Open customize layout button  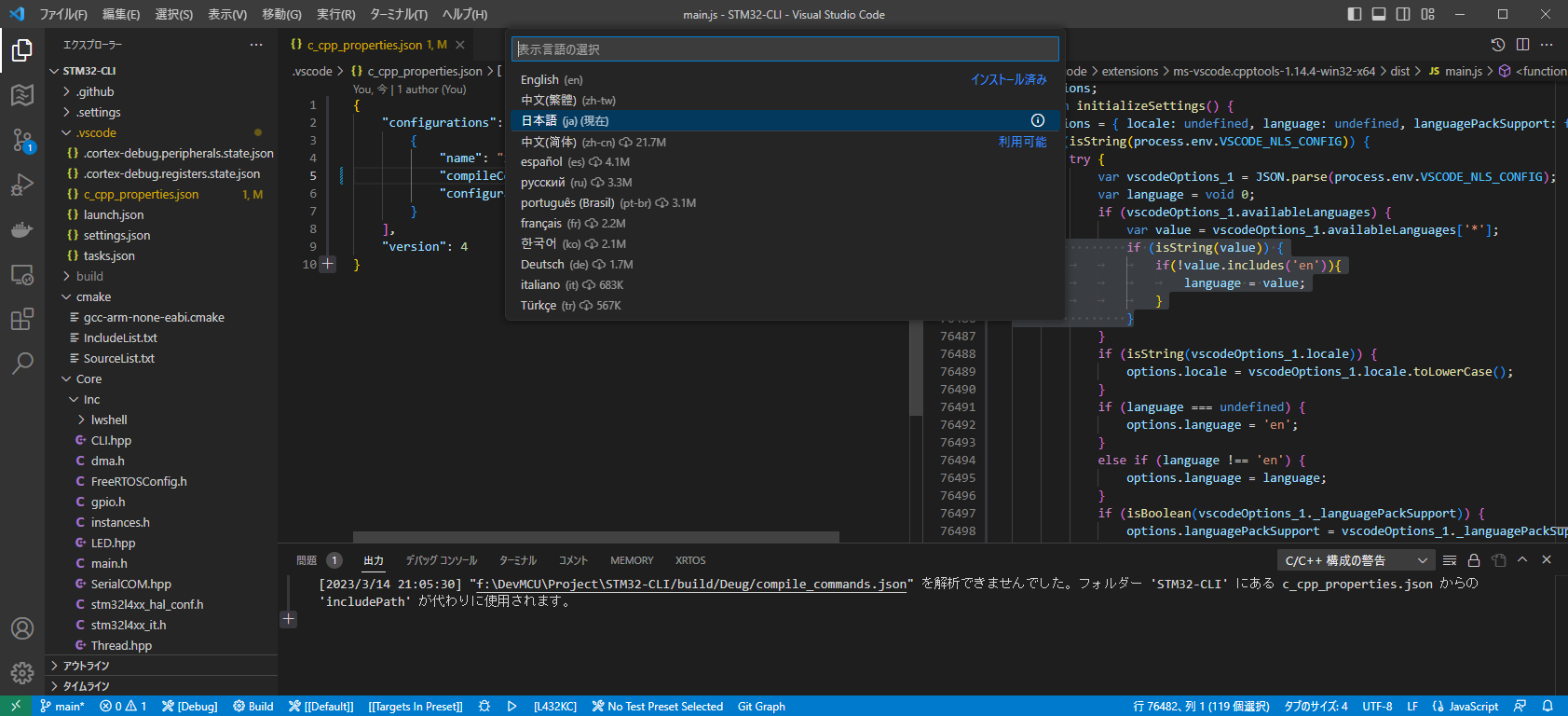tap(1428, 14)
